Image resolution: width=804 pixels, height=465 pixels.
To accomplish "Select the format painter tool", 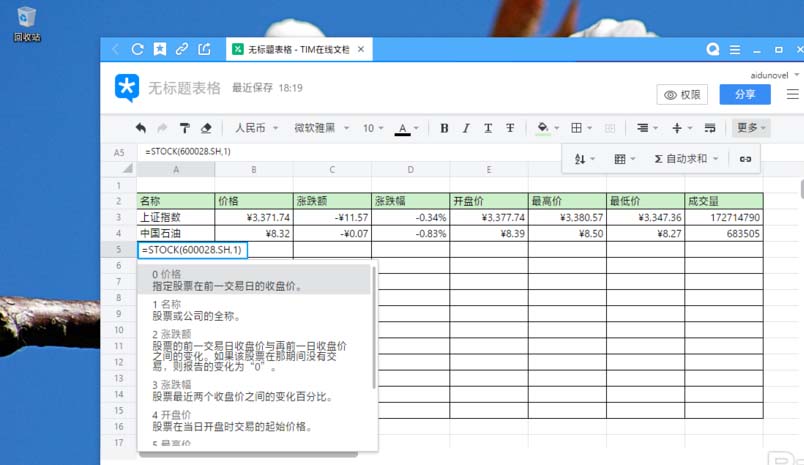I will (184, 128).
